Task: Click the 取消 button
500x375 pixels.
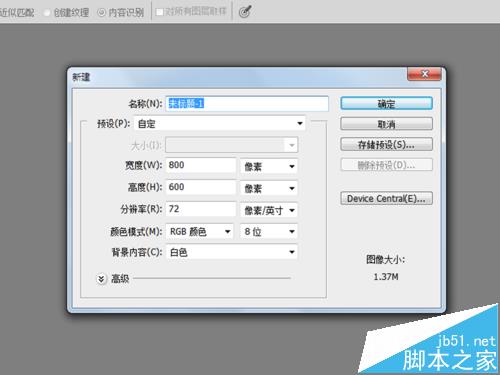Action: (x=386, y=124)
